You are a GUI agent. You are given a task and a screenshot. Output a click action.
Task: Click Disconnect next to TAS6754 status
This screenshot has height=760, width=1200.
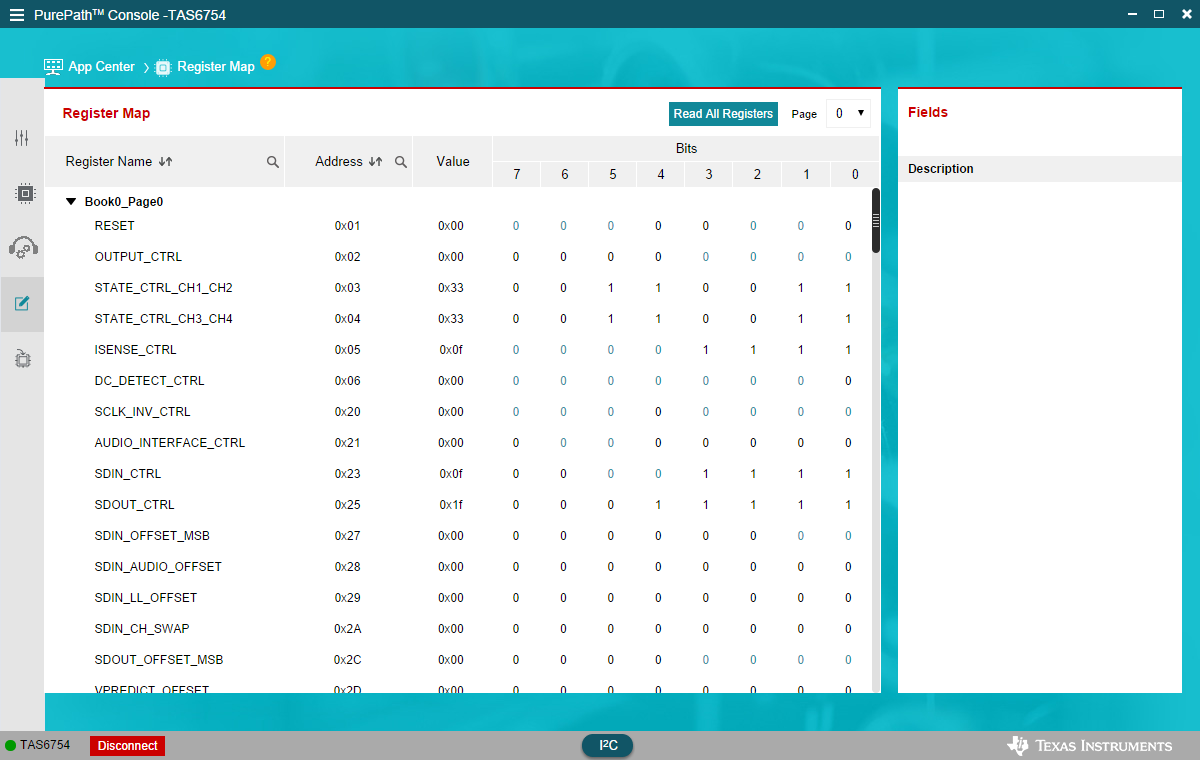point(126,745)
